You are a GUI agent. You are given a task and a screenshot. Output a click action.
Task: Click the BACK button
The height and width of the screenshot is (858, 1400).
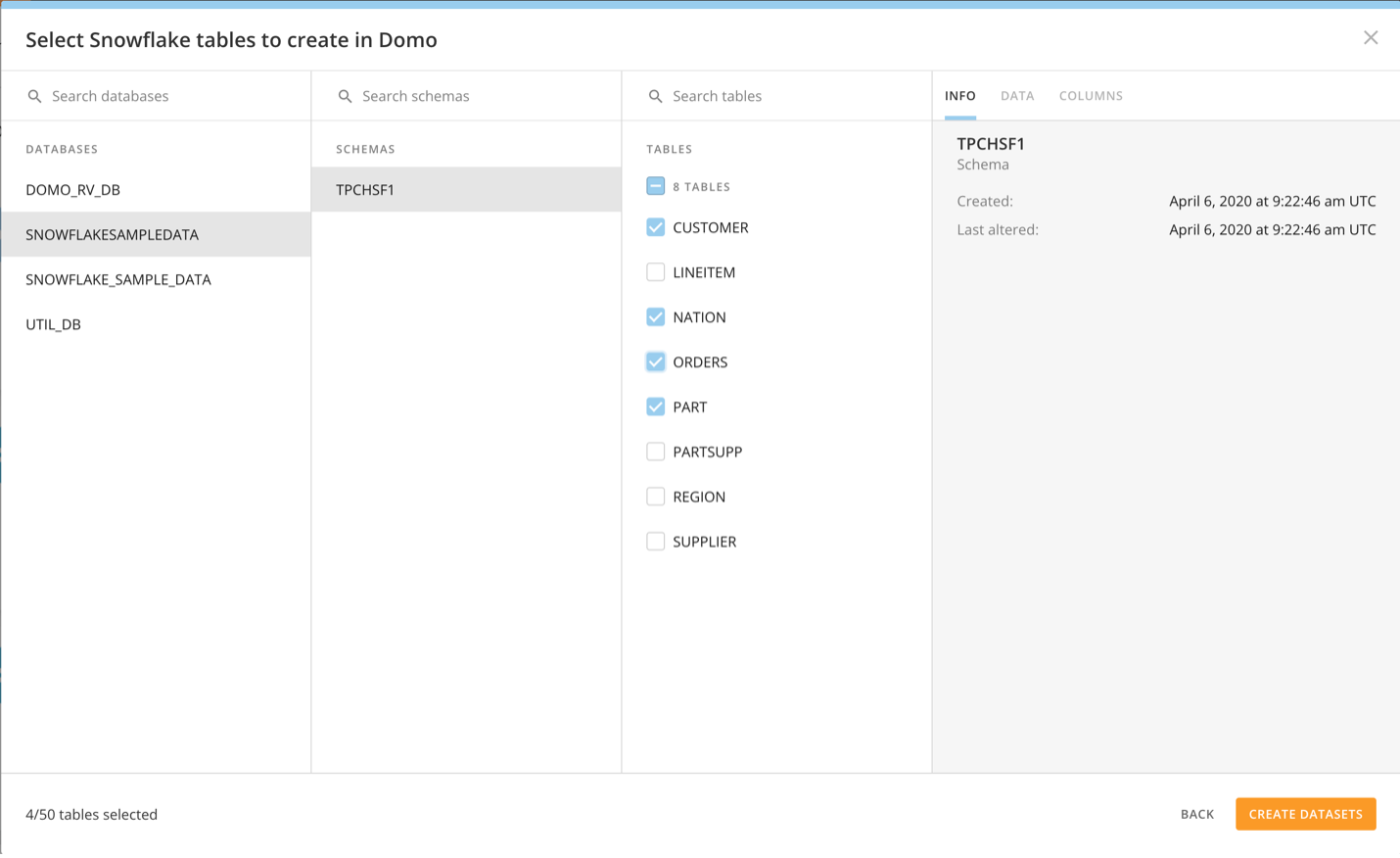point(1196,813)
